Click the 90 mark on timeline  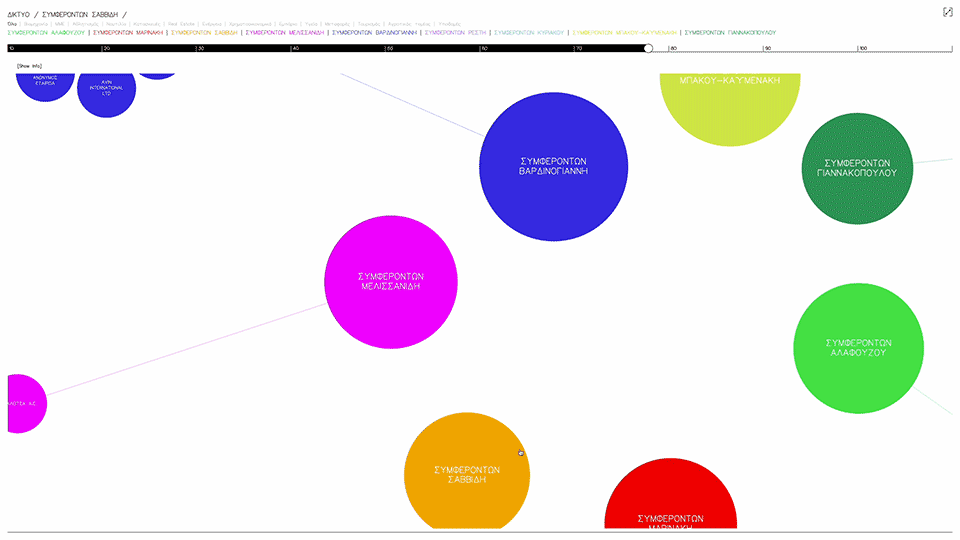click(x=766, y=48)
